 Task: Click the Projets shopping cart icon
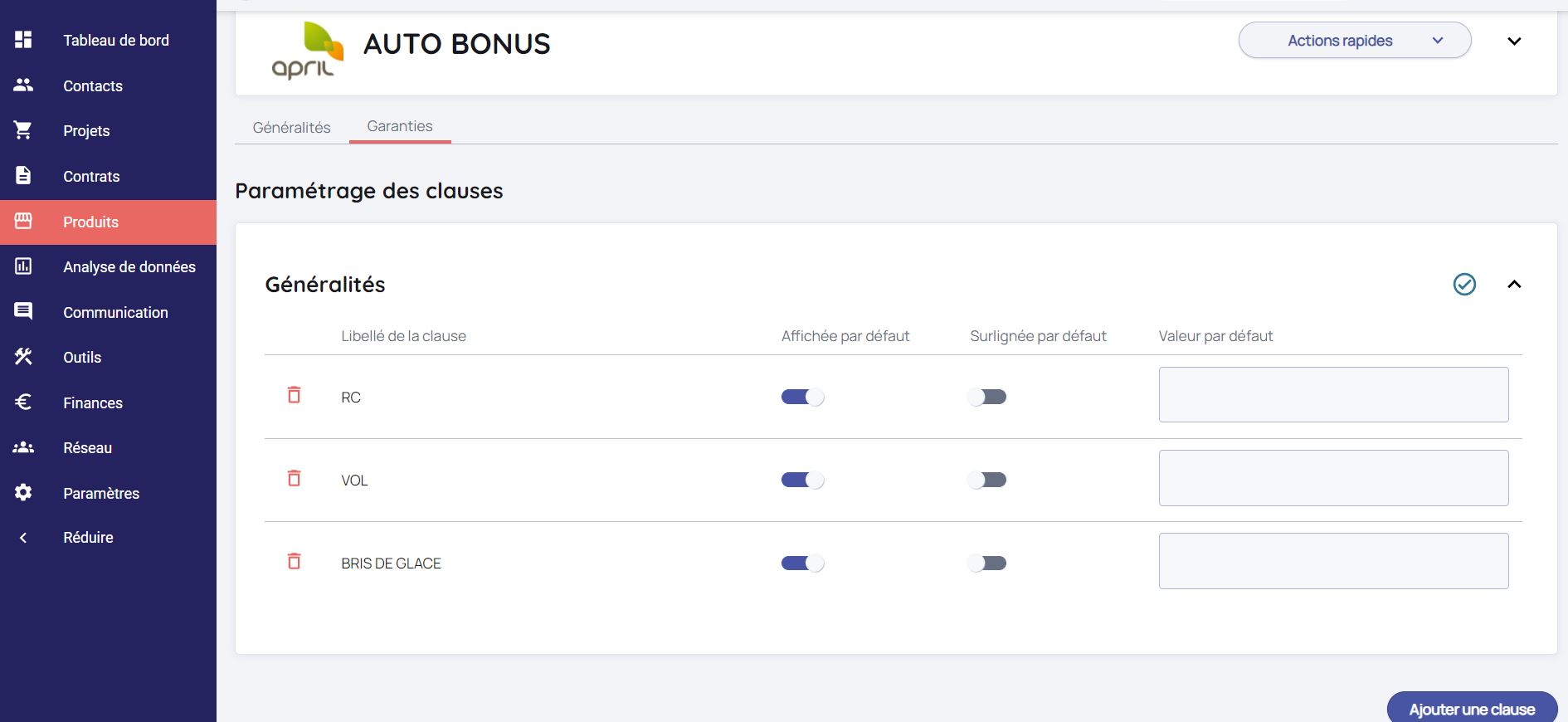(x=23, y=130)
